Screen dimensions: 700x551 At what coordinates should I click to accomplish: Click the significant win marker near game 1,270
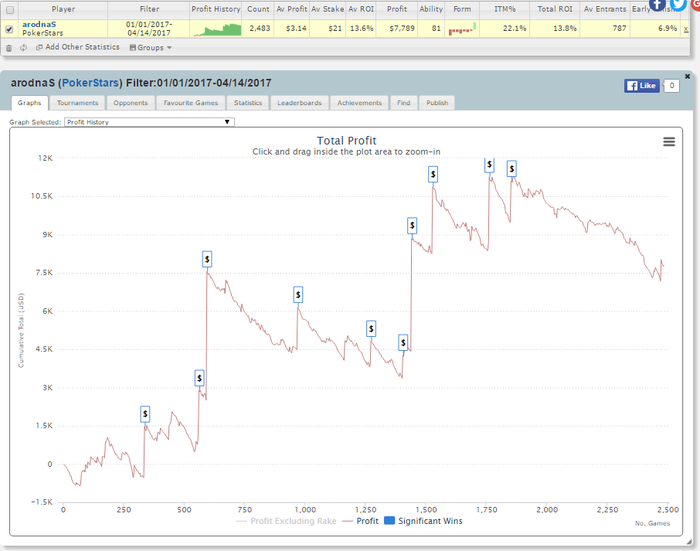371,329
